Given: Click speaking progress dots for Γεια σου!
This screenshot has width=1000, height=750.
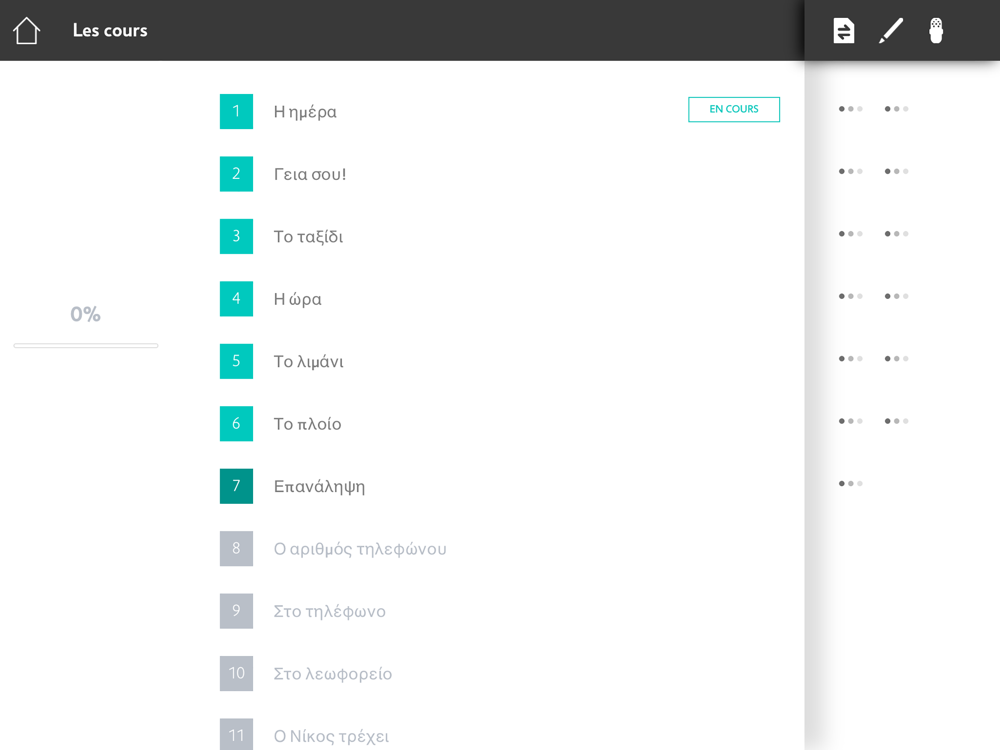Looking at the screenshot, I should point(896,172).
